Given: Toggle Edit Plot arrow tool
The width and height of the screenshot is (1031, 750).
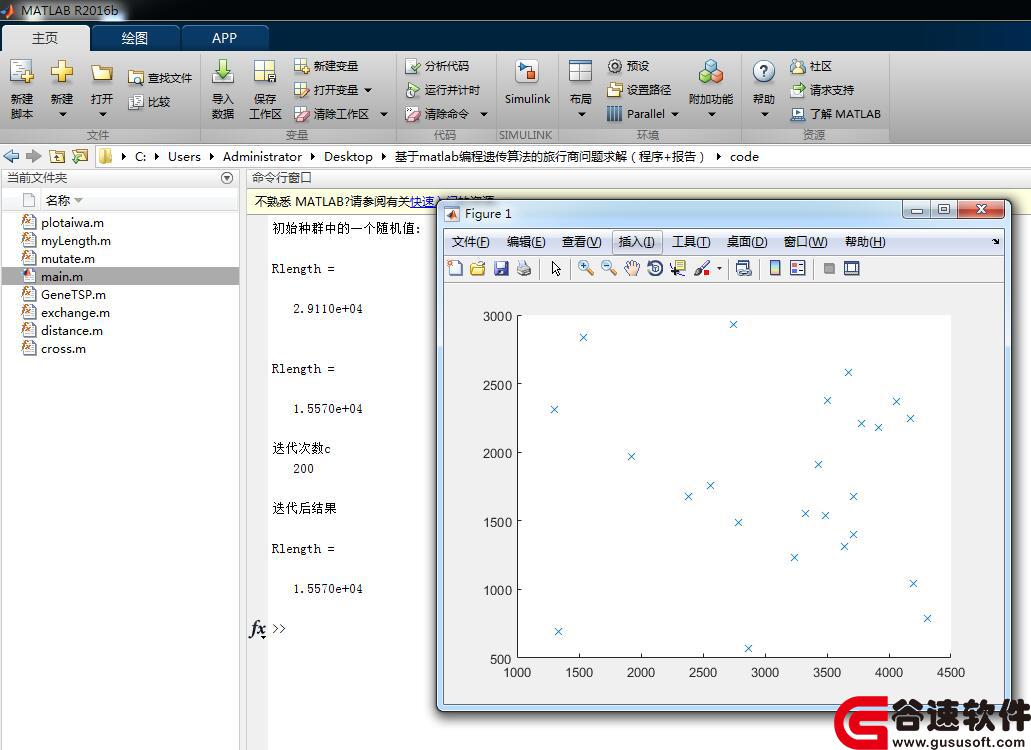Looking at the screenshot, I should [556, 268].
